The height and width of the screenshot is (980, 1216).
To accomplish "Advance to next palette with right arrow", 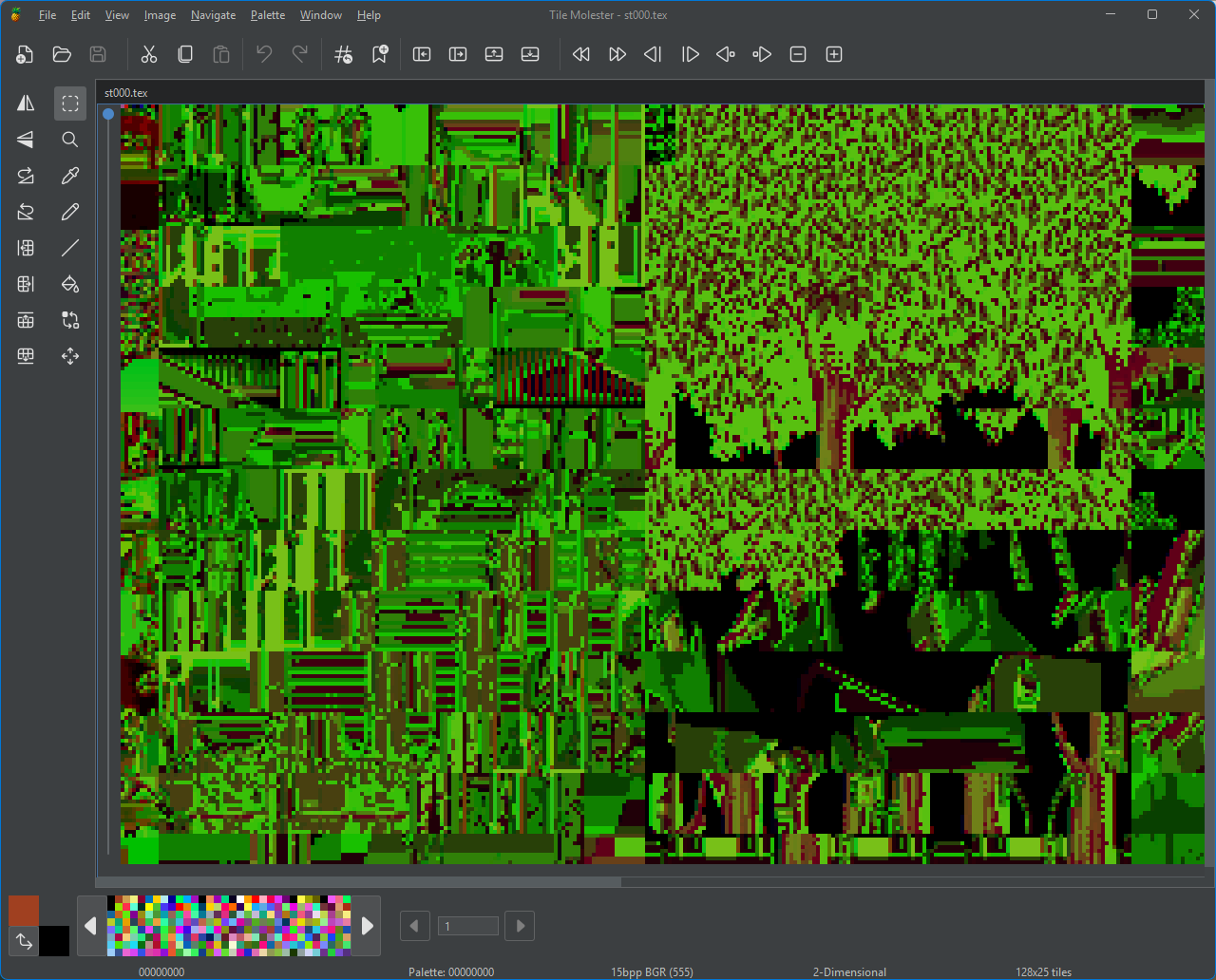I will 368,926.
